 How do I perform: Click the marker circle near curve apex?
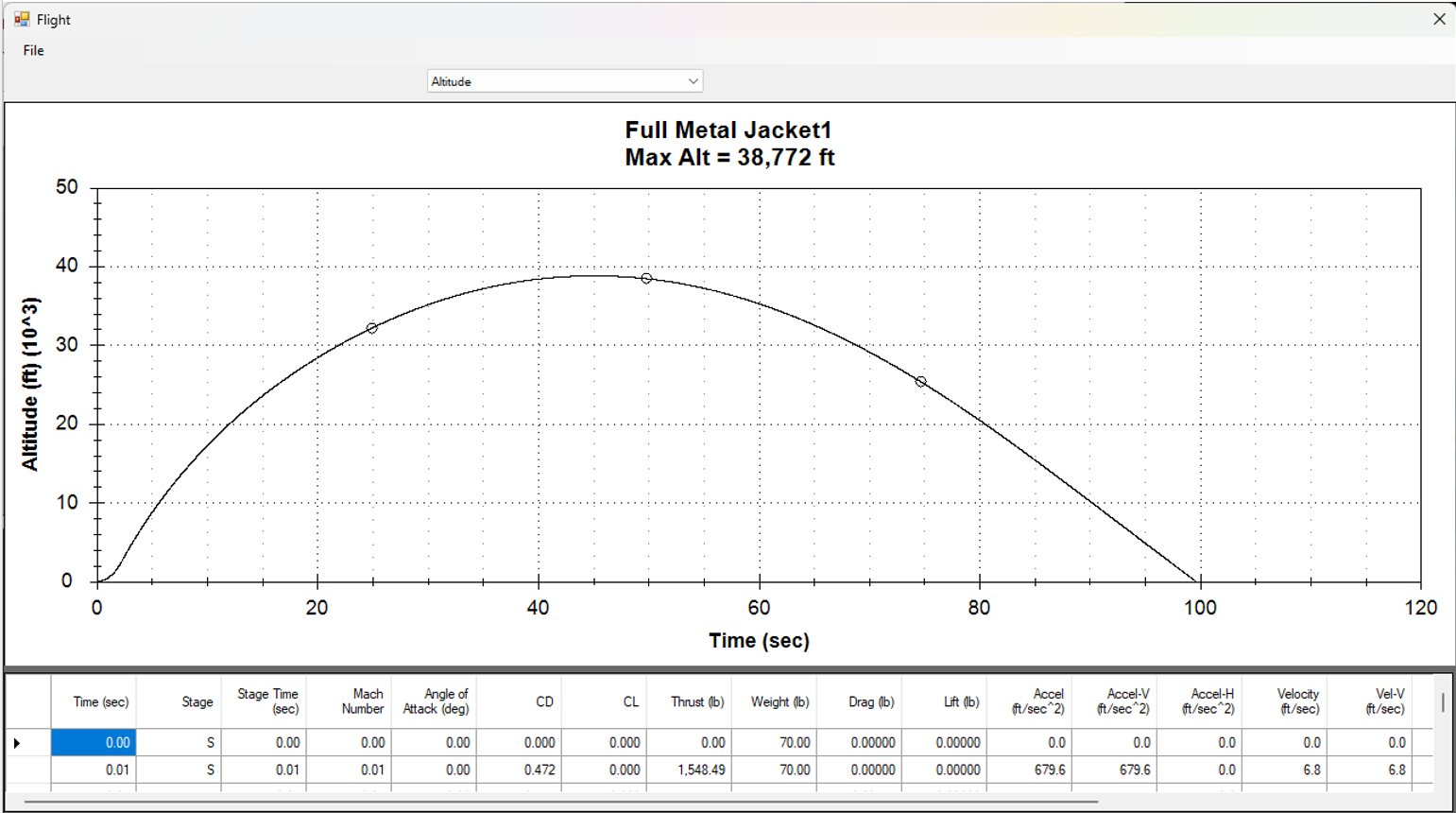click(646, 278)
